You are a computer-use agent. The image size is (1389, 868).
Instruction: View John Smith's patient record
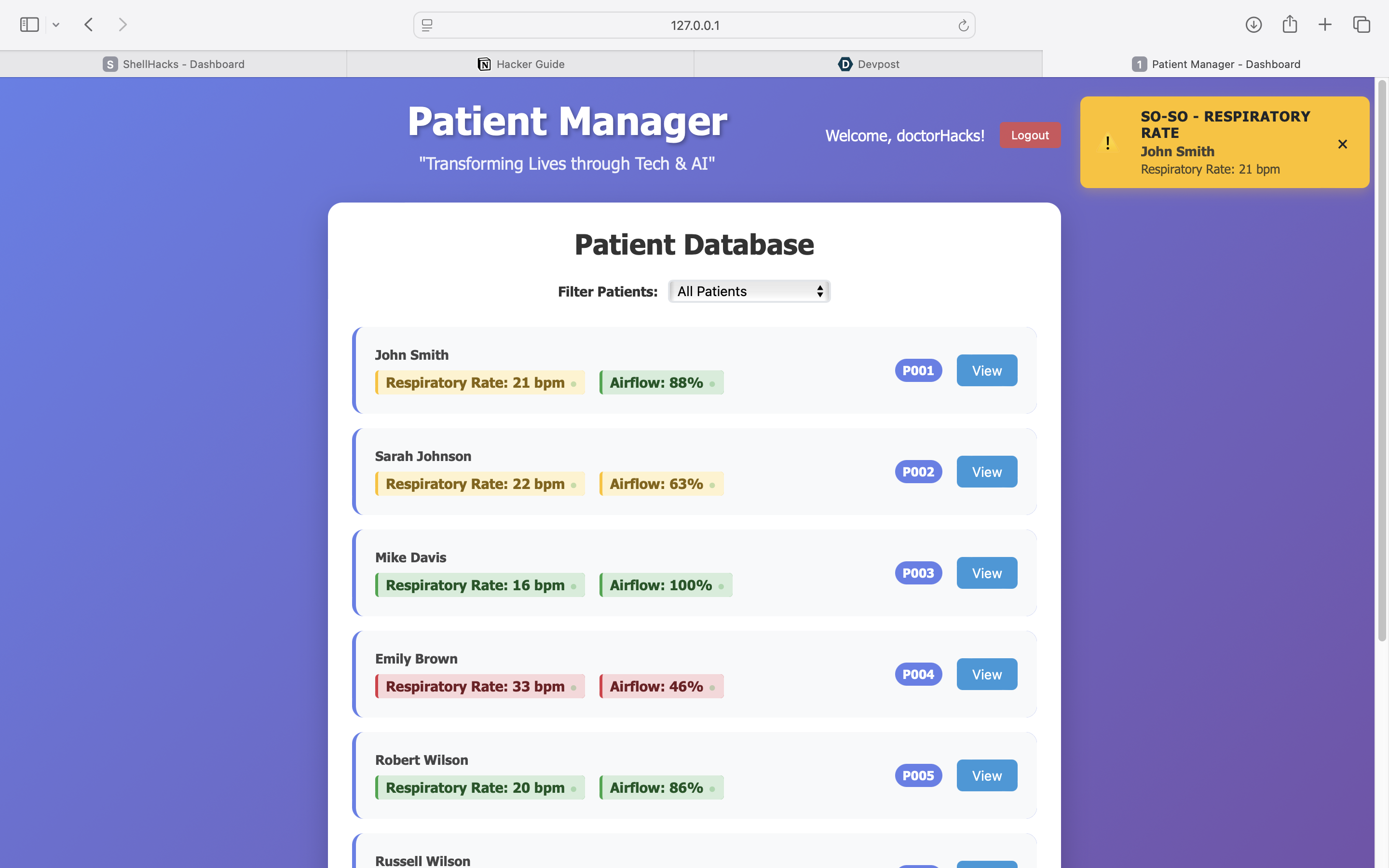coord(987,371)
